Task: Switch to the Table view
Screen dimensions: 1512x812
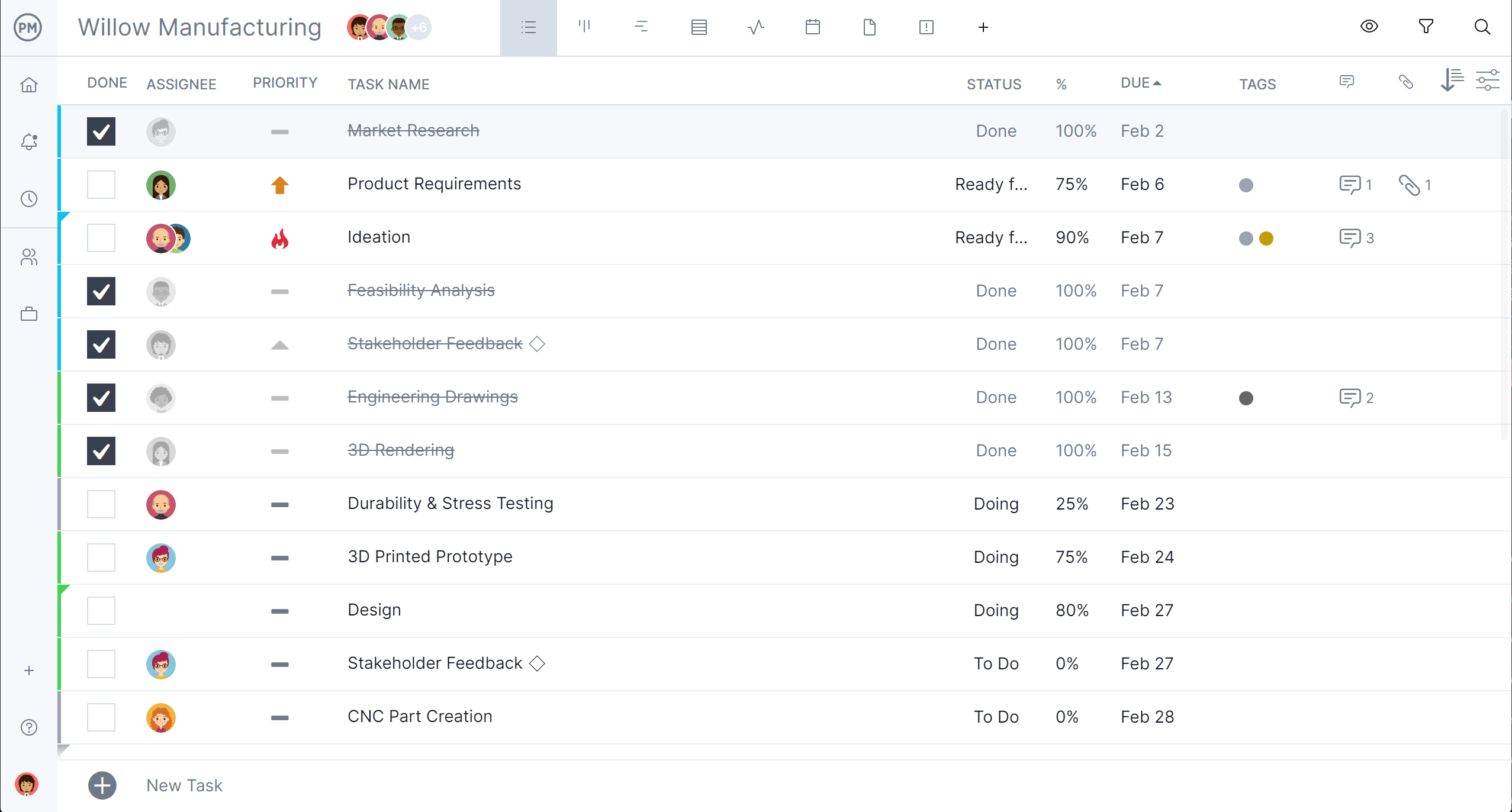Action: (x=698, y=27)
